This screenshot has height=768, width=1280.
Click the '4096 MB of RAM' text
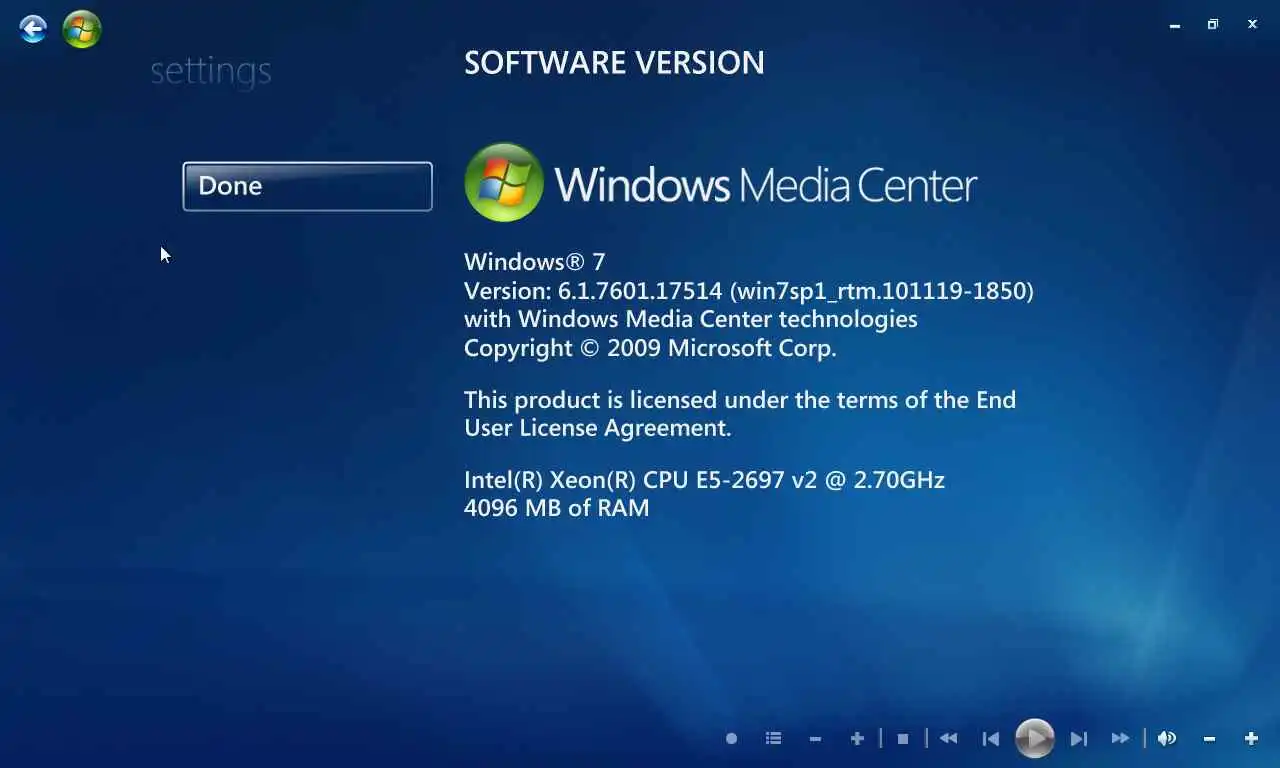click(x=557, y=508)
